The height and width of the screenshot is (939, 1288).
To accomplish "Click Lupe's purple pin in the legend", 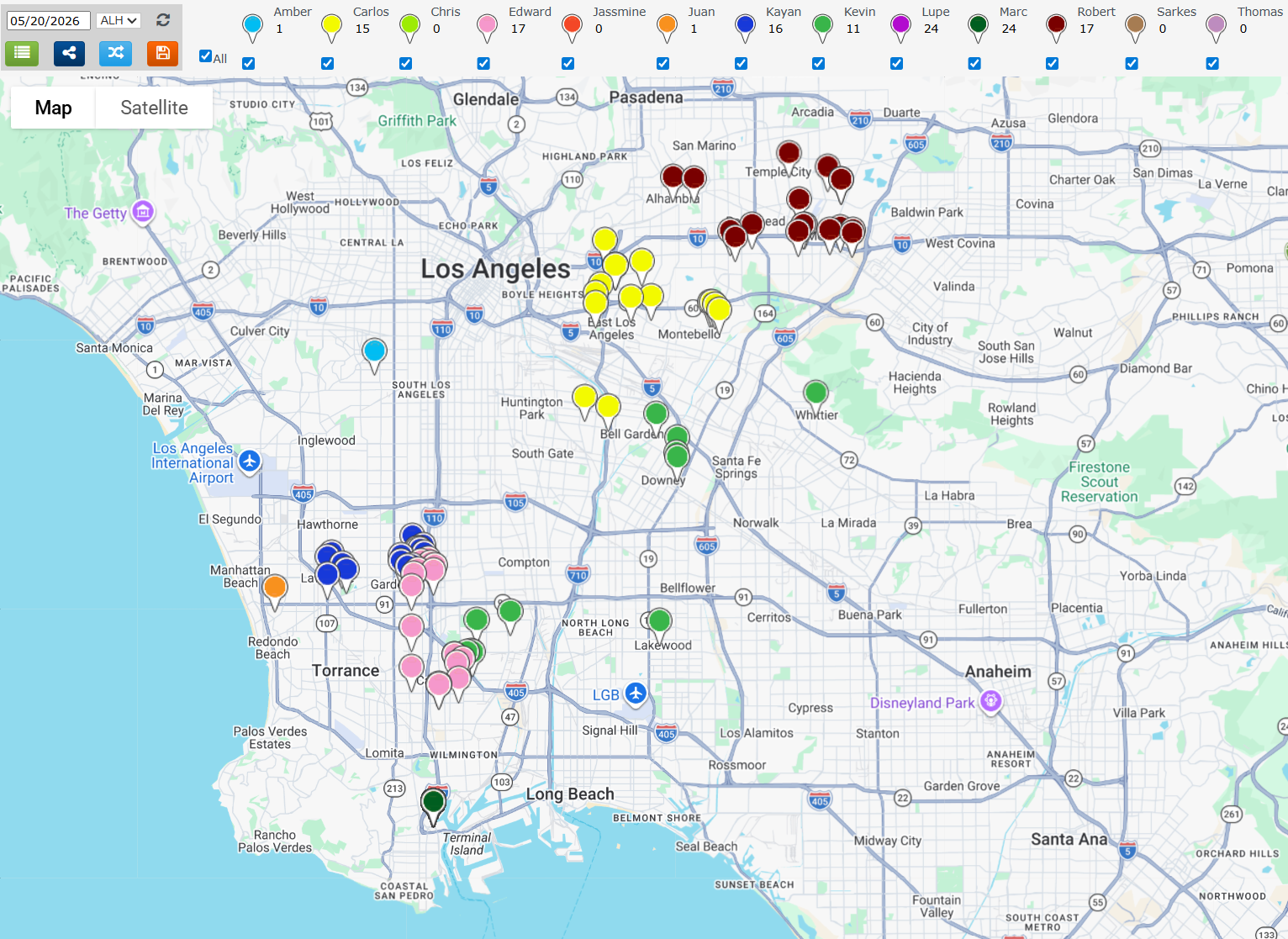I will 900,27.
